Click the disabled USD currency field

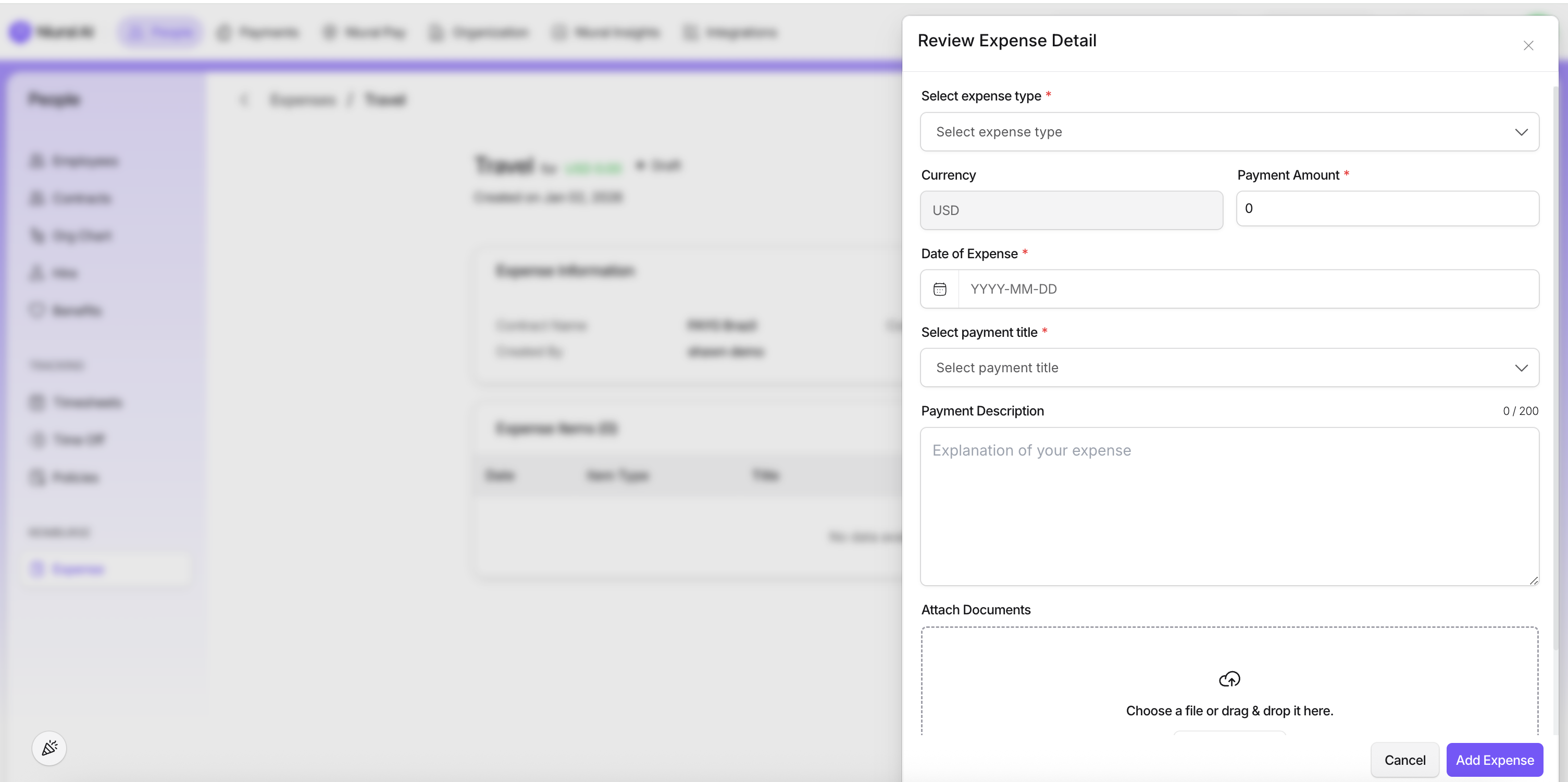[1071, 210]
